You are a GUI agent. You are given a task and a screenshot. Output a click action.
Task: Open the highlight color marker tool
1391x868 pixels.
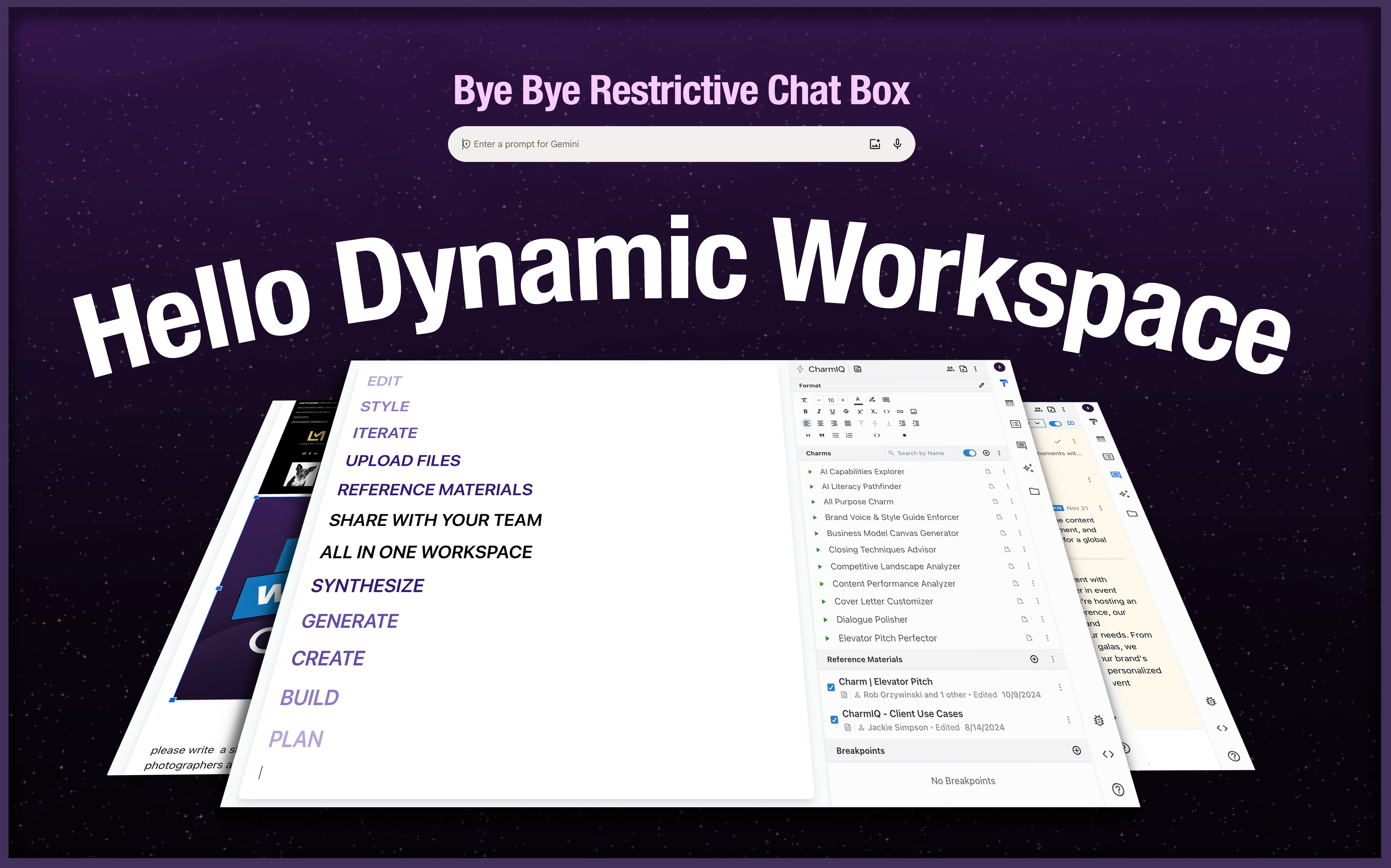[872, 400]
